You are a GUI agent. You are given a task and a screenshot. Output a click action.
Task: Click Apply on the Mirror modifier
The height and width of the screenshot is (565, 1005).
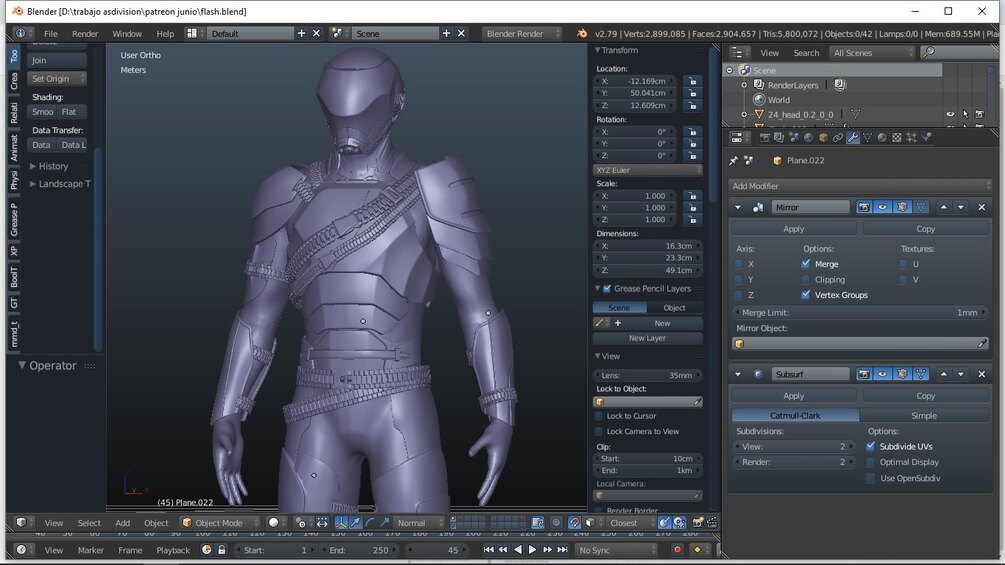(x=793, y=229)
